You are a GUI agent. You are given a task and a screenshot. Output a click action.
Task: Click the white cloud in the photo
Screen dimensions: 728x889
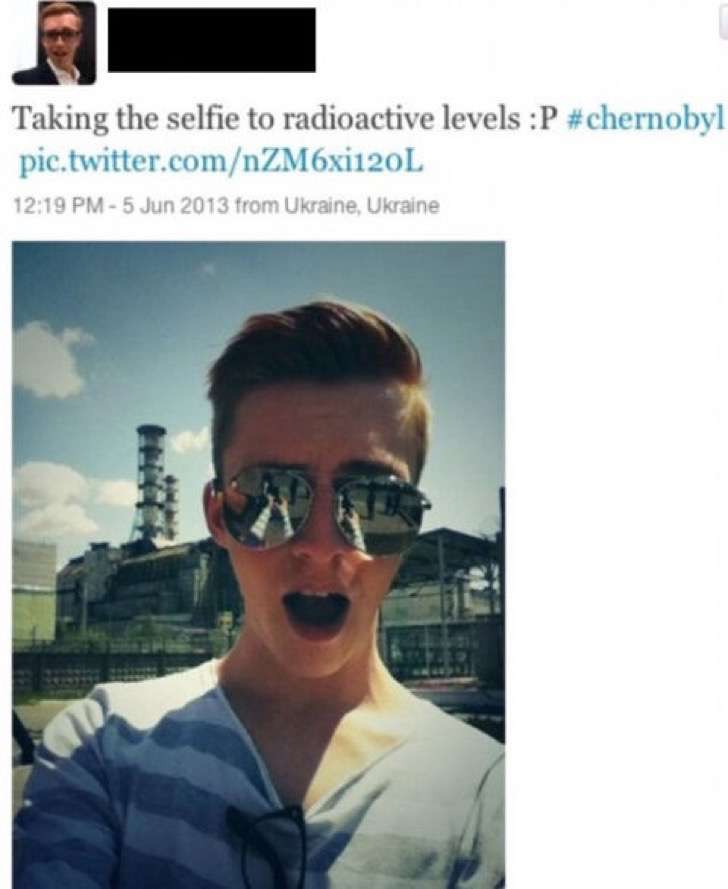tap(48, 358)
